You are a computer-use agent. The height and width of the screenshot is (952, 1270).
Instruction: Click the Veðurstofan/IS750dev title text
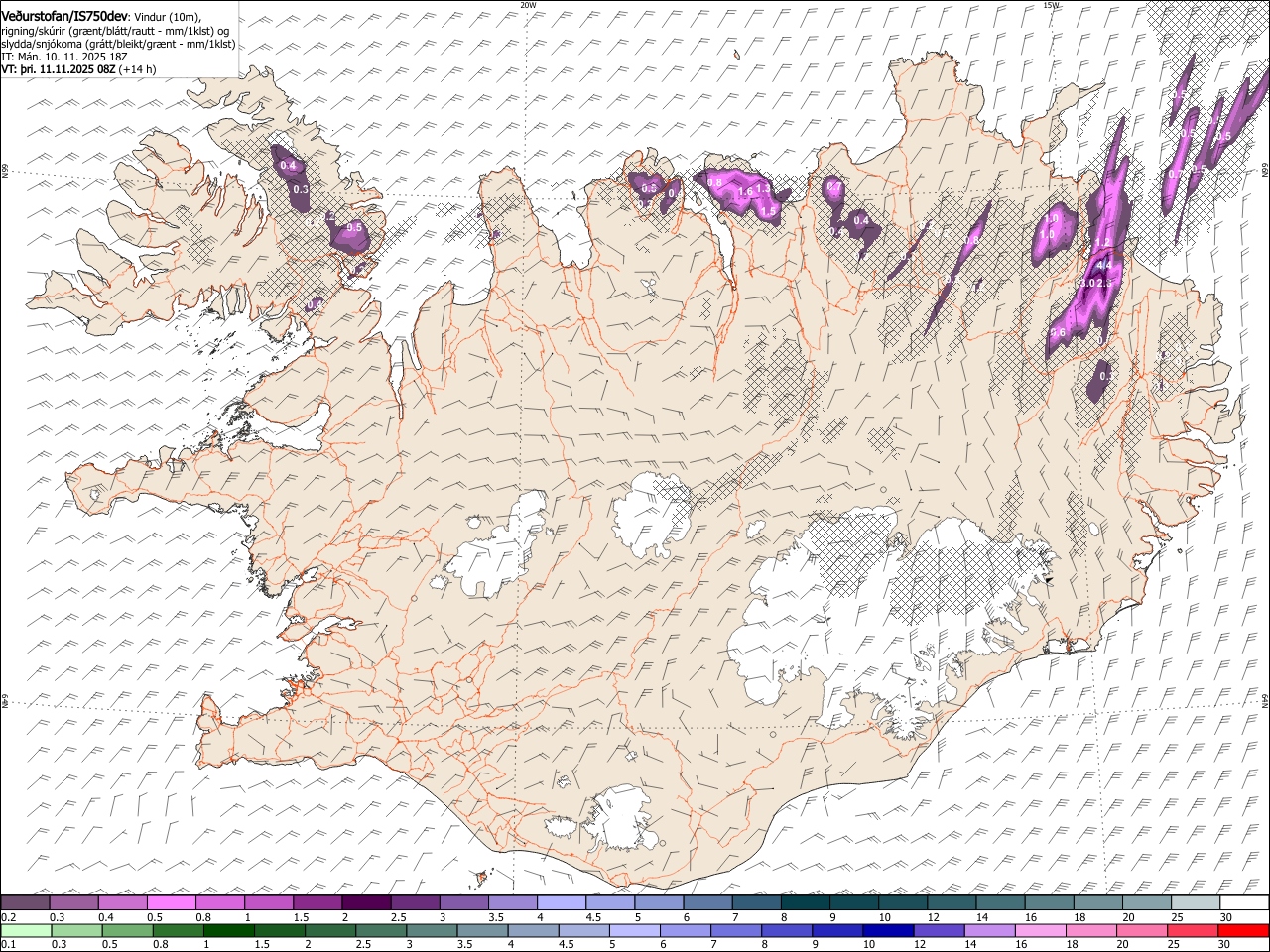(64, 16)
